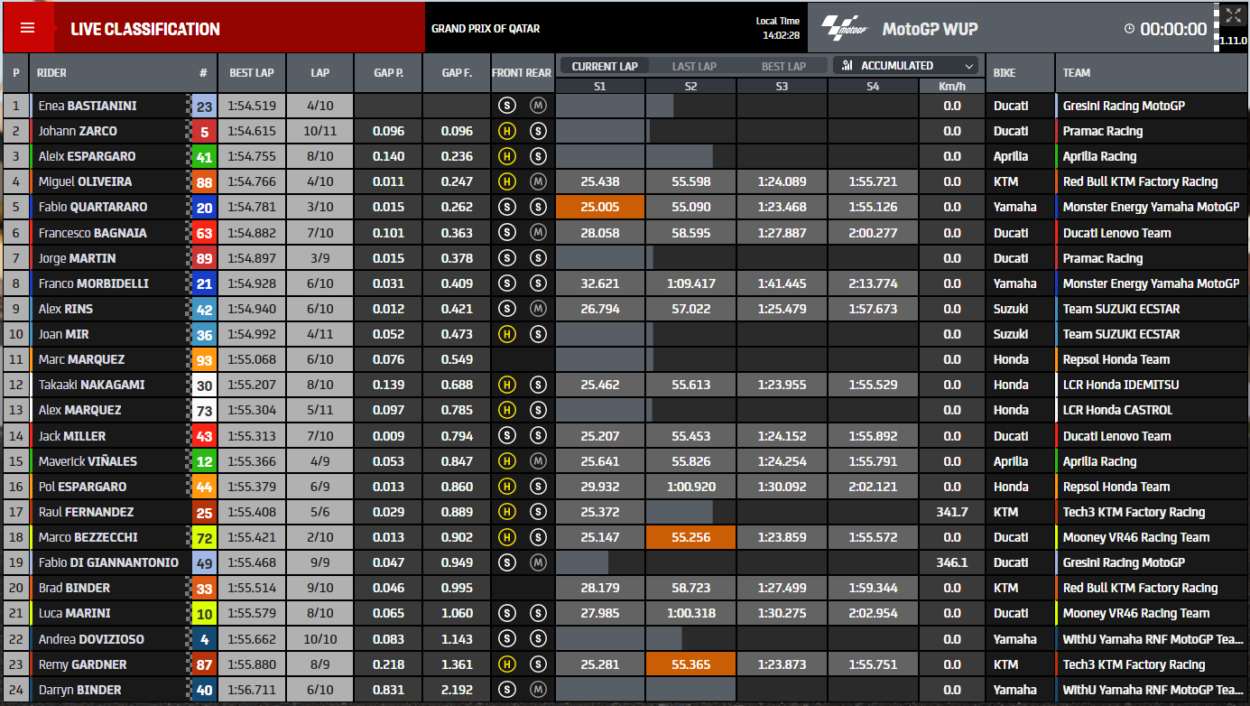Click the fullscreen expand icon
Viewport: 1250px width, 706px height.
(x=1233, y=15)
